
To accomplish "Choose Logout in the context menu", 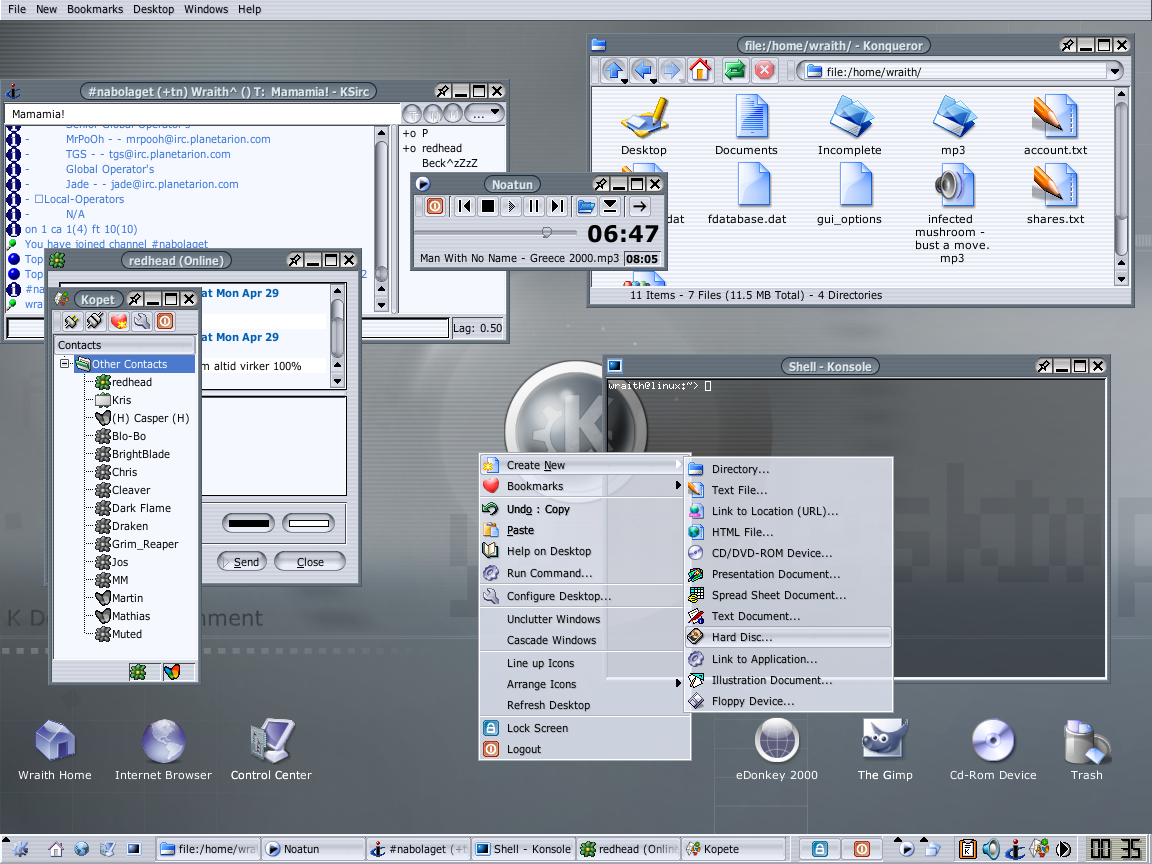I will click(x=585, y=749).
